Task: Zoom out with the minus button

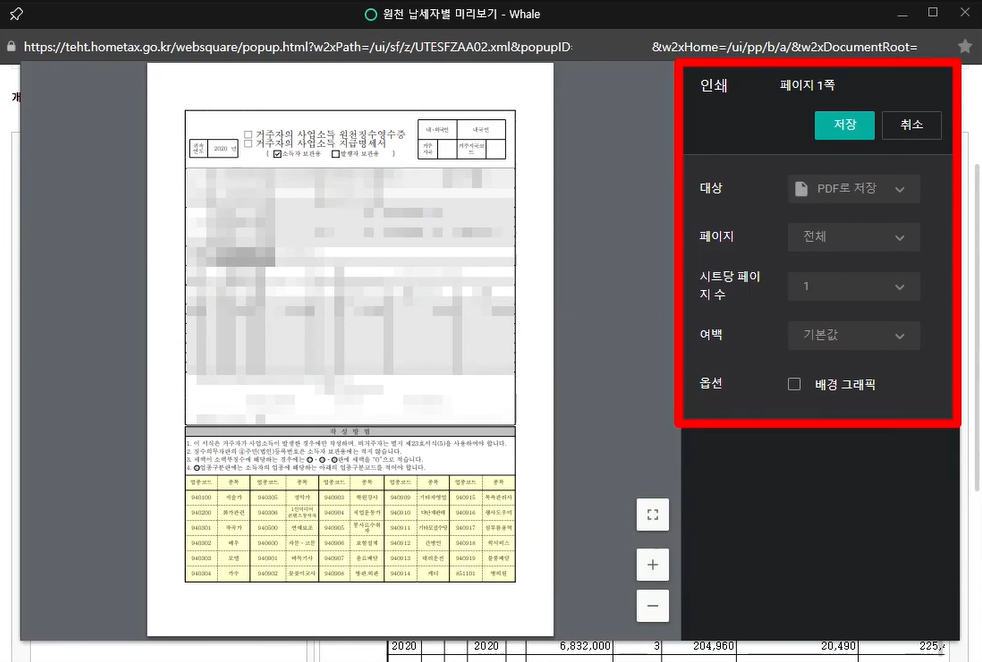Action: tap(653, 606)
